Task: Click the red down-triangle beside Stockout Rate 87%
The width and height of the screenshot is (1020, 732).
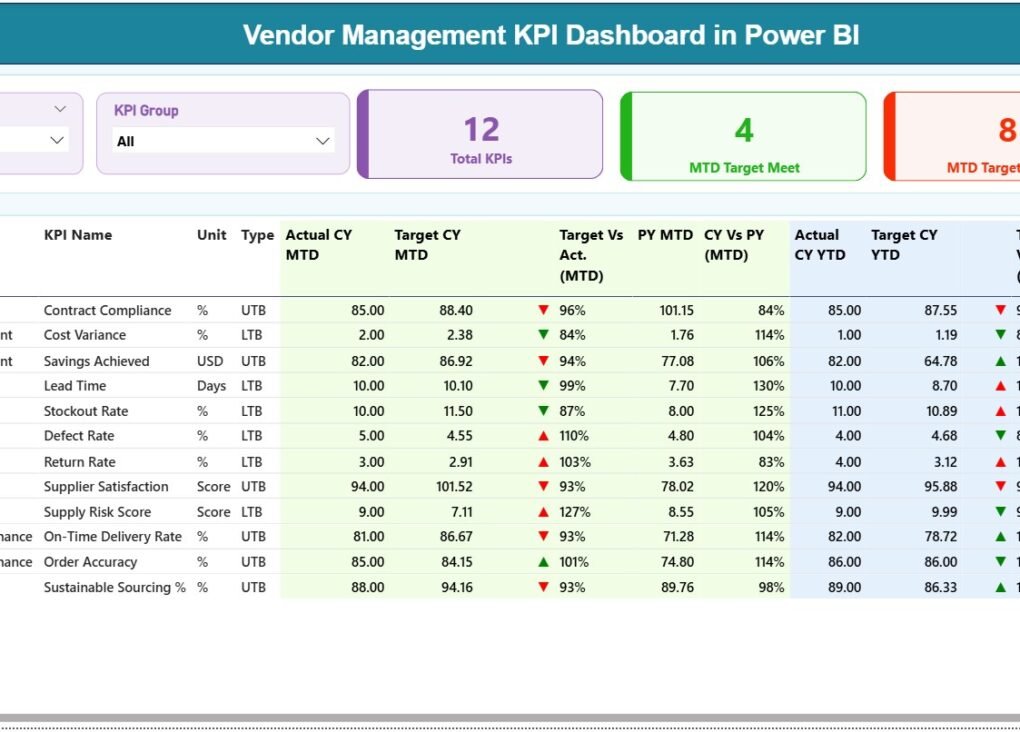Action: coord(543,411)
